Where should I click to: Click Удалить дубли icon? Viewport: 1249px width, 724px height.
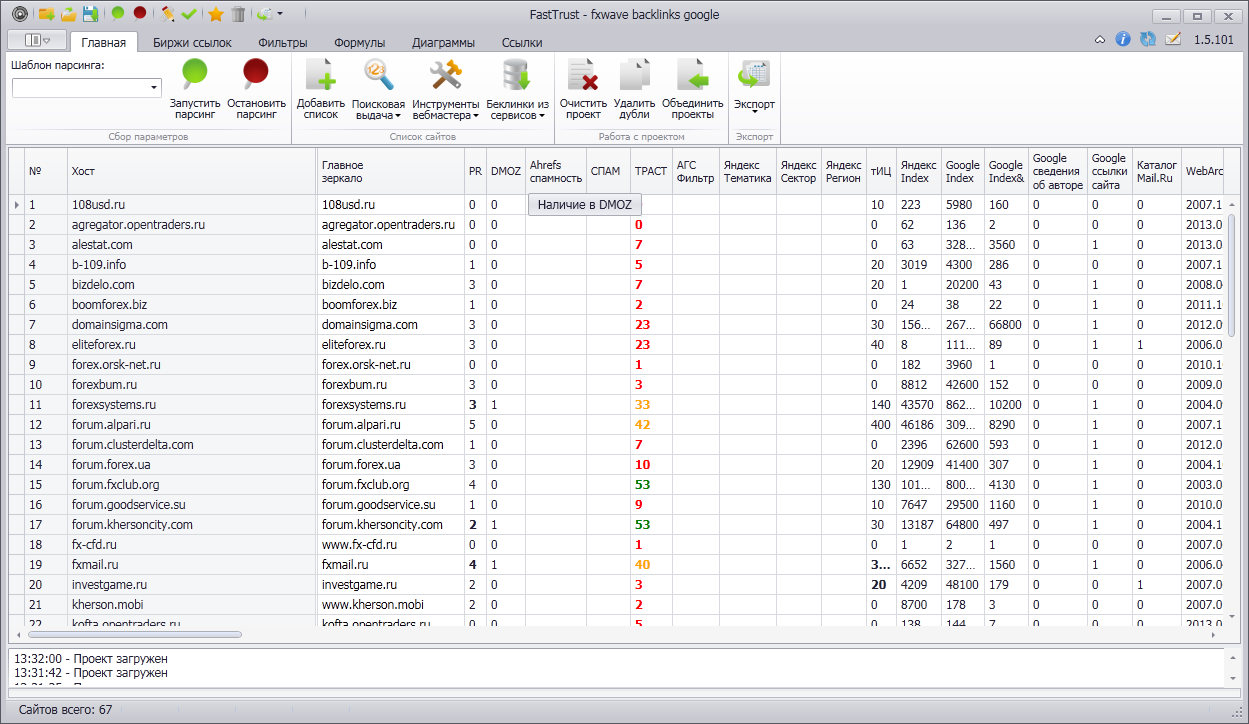[x=634, y=88]
